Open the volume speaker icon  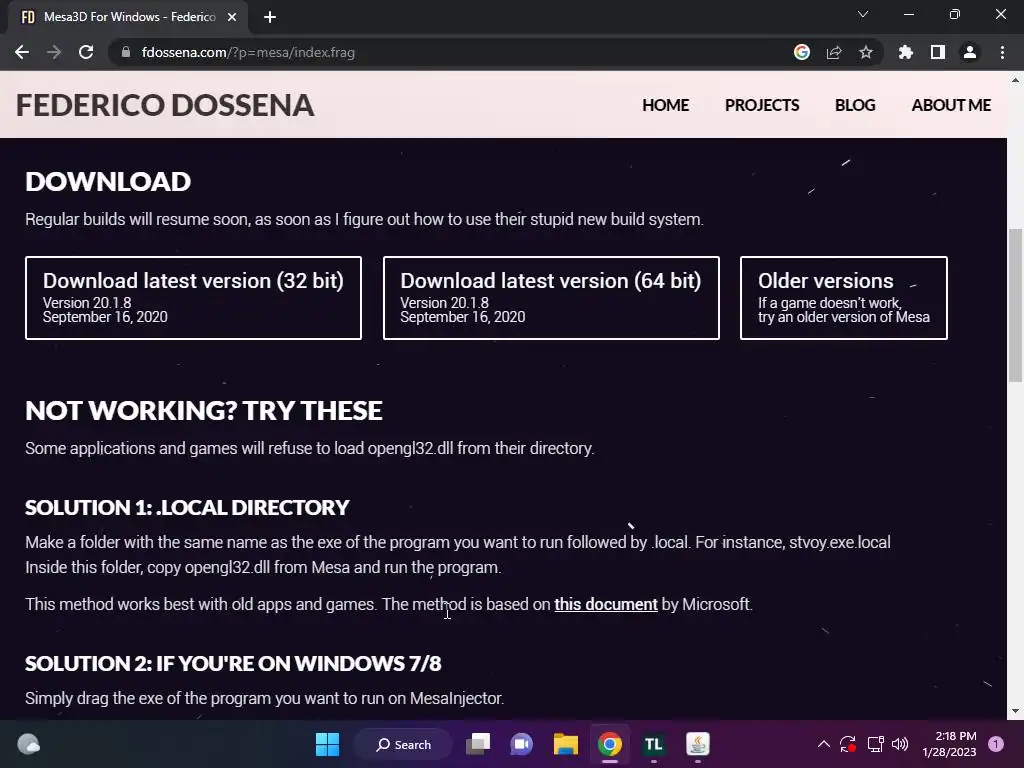(x=900, y=744)
